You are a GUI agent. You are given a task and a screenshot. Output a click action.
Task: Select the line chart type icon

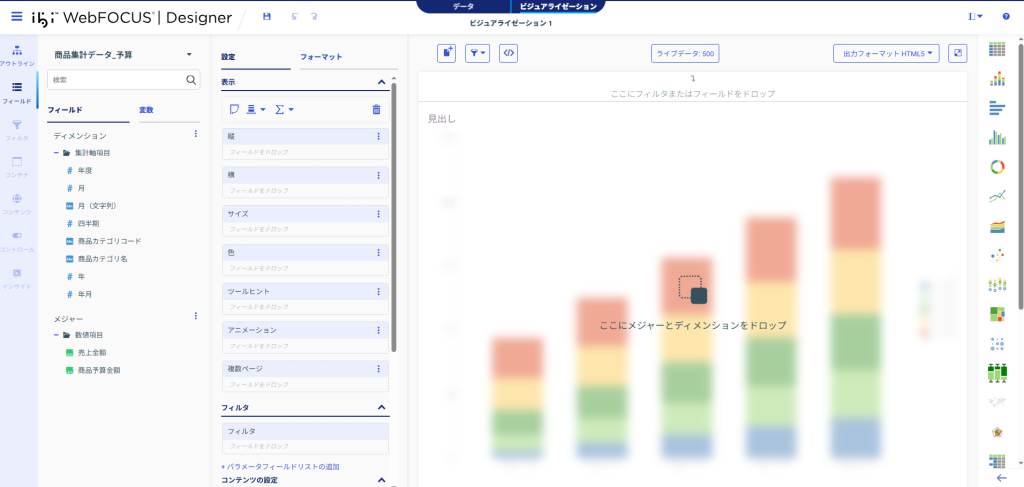pyautogui.click(x=996, y=196)
